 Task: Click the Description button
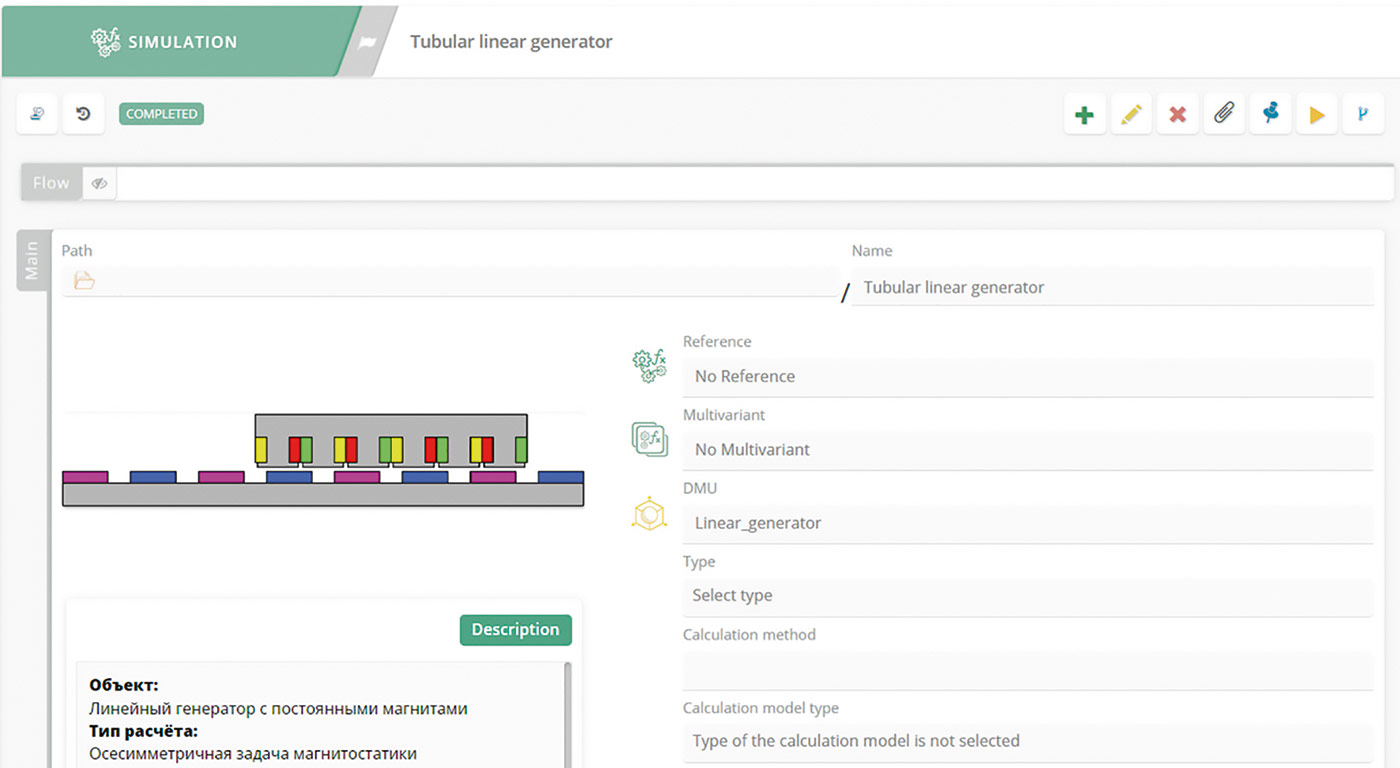pos(515,629)
